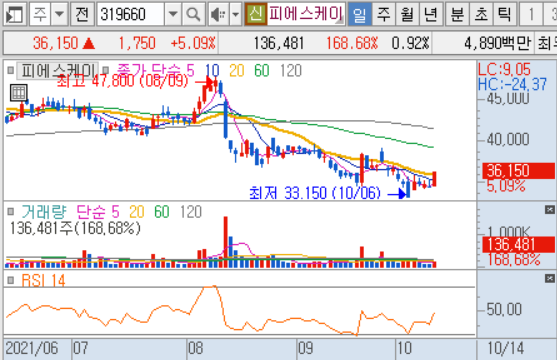Toggle the speaker sound icon
The height and width of the screenshot is (360, 557).
218,15
